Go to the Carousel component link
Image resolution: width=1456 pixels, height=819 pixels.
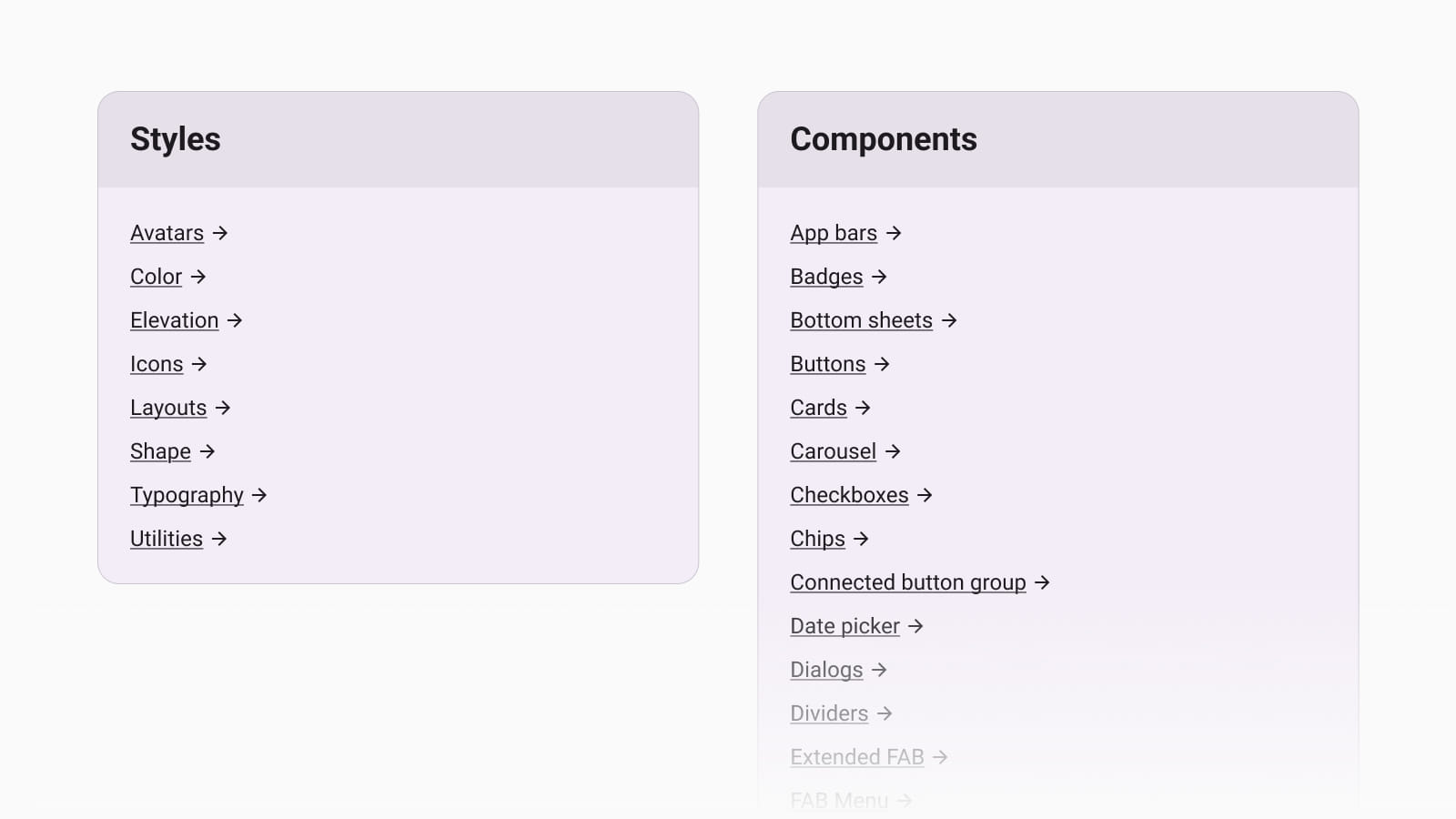[833, 452]
